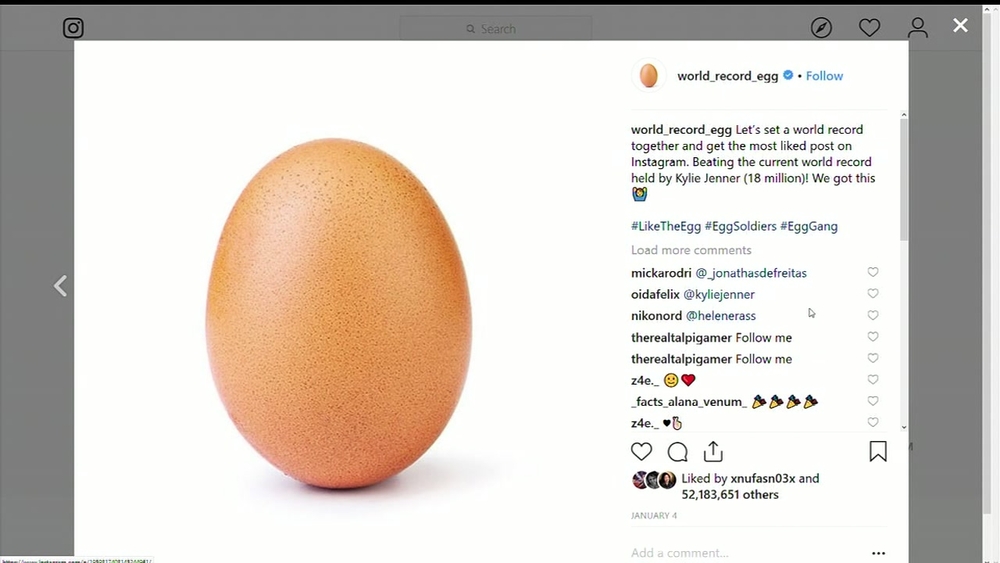
Task: Click the Search box in header
Action: click(497, 29)
